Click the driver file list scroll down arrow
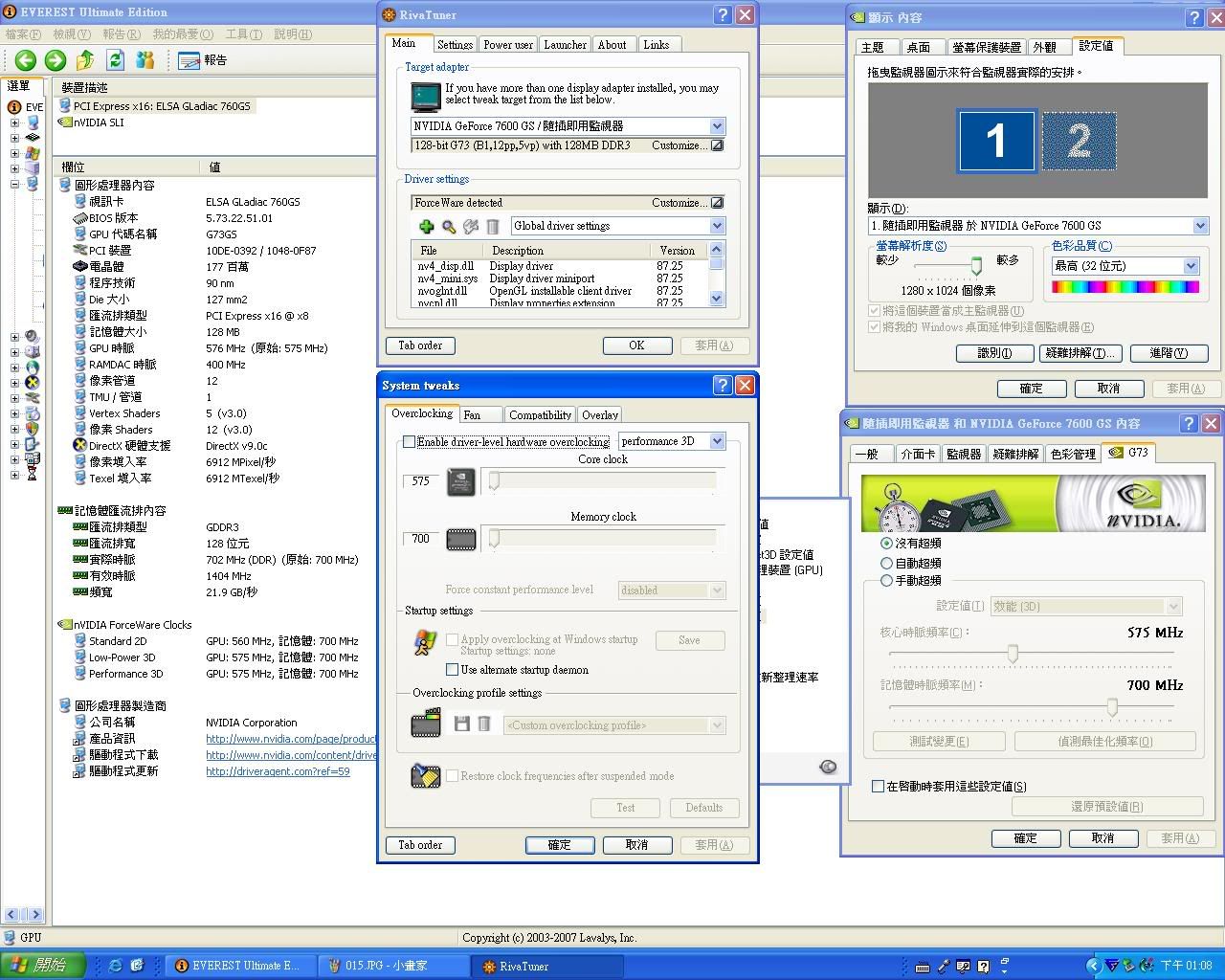 [x=717, y=299]
